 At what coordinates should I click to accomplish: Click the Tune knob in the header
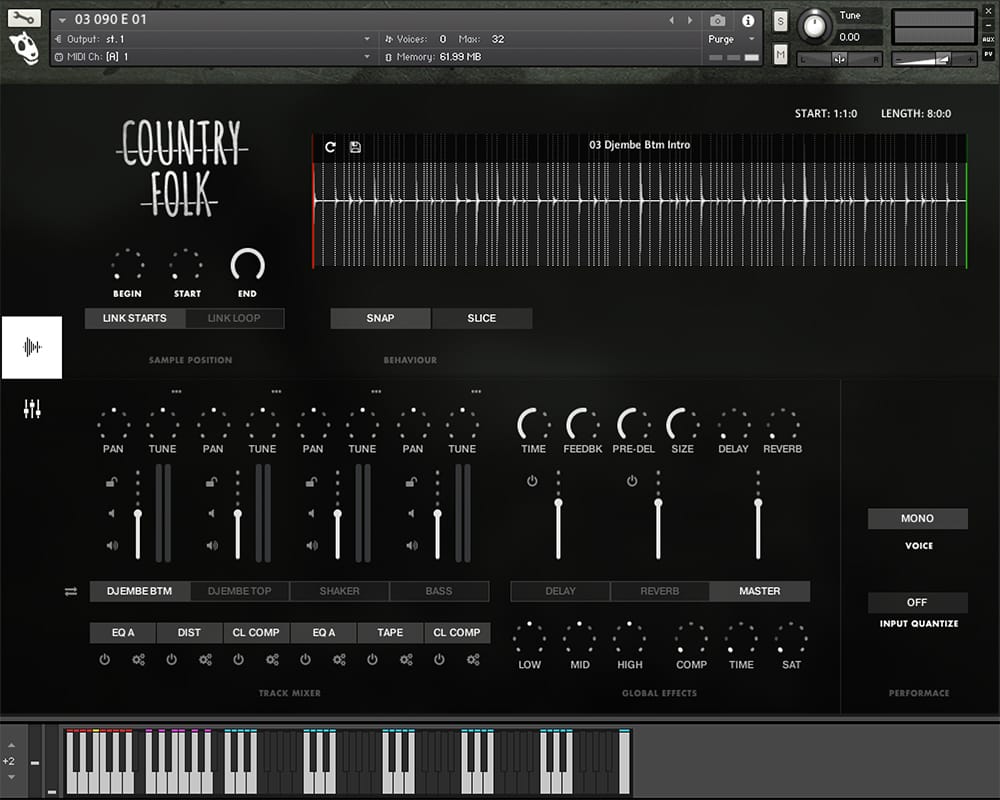(x=817, y=25)
